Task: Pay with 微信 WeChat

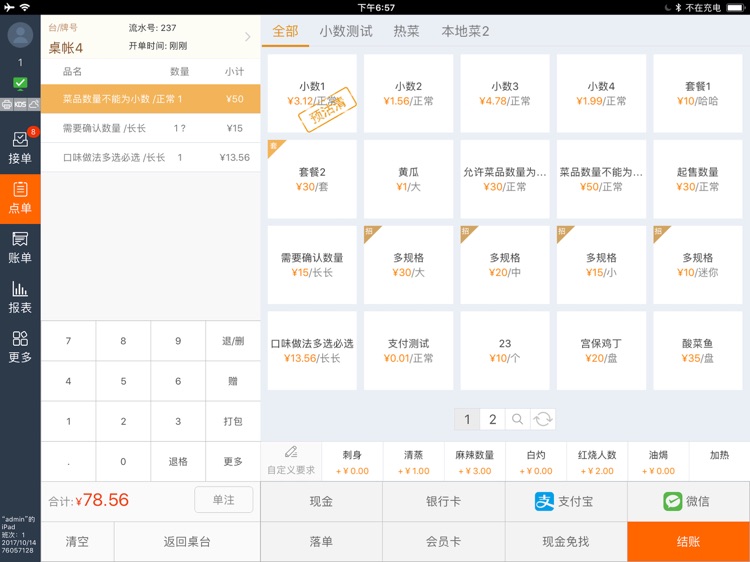Action: pos(688,501)
